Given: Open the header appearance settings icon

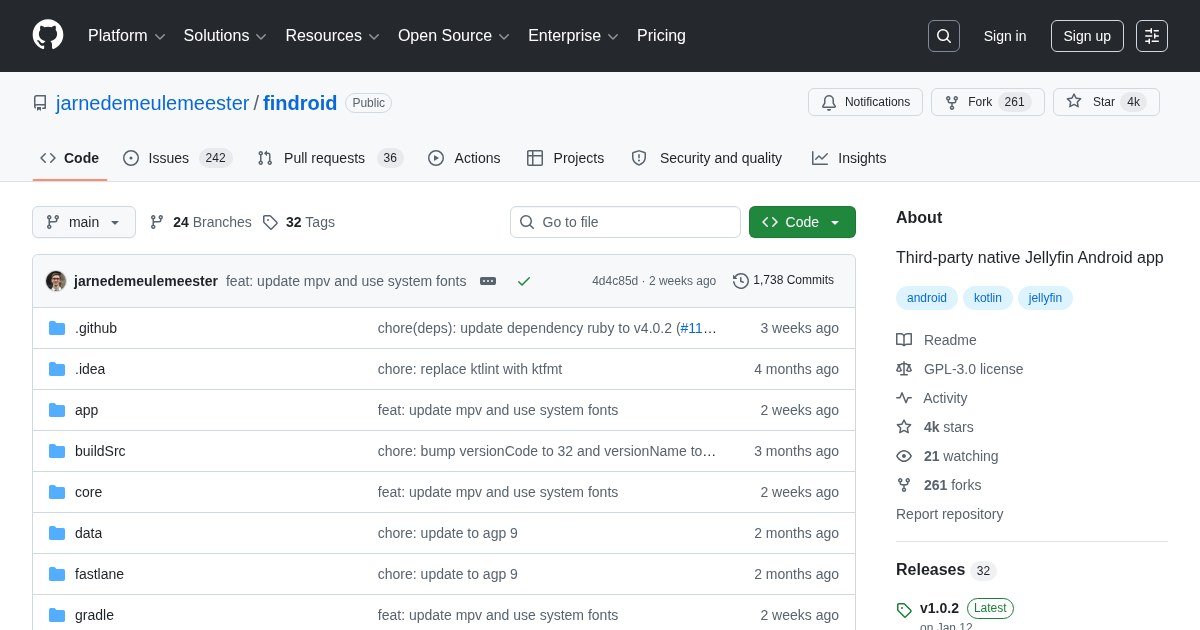Looking at the screenshot, I should [1152, 36].
